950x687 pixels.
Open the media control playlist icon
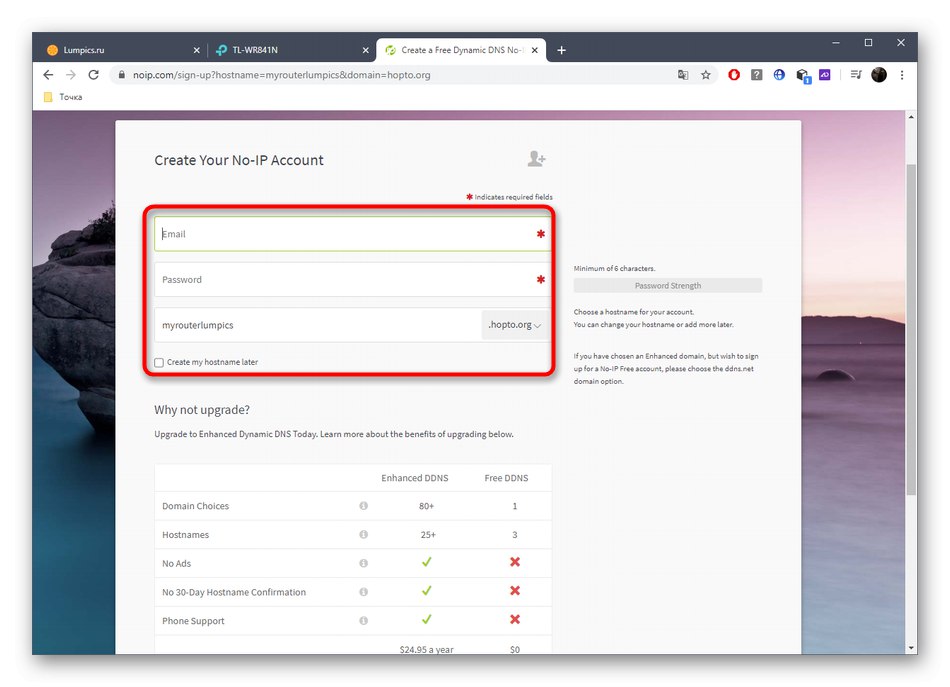pos(855,75)
